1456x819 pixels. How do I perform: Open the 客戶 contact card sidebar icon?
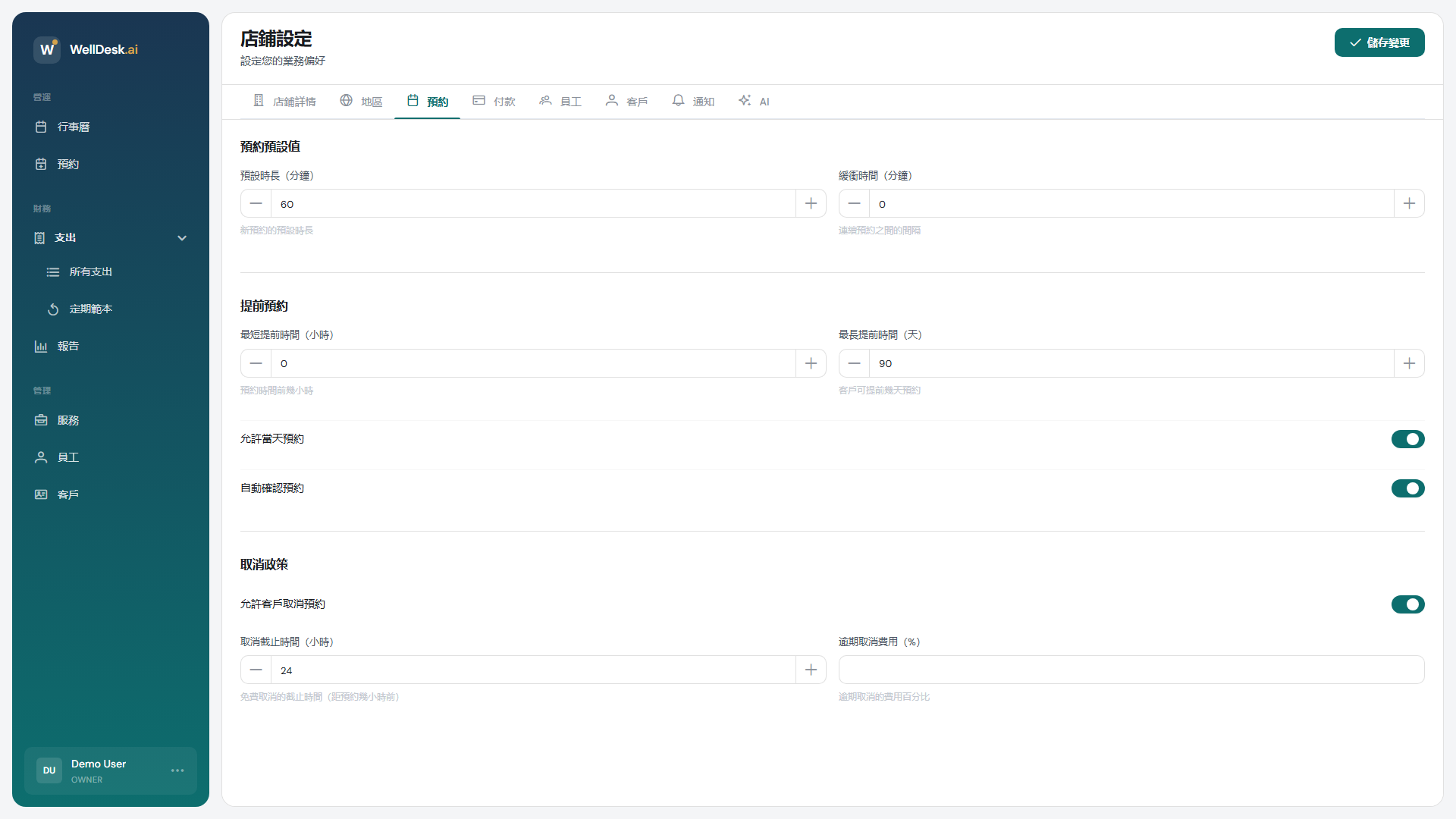pyautogui.click(x=41, y=494)
